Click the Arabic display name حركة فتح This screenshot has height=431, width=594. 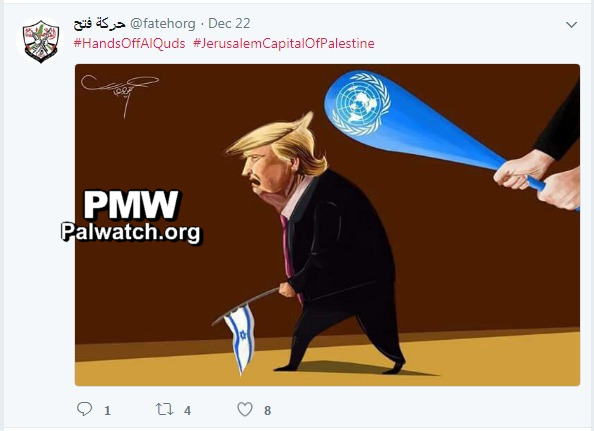click(100, 23)
